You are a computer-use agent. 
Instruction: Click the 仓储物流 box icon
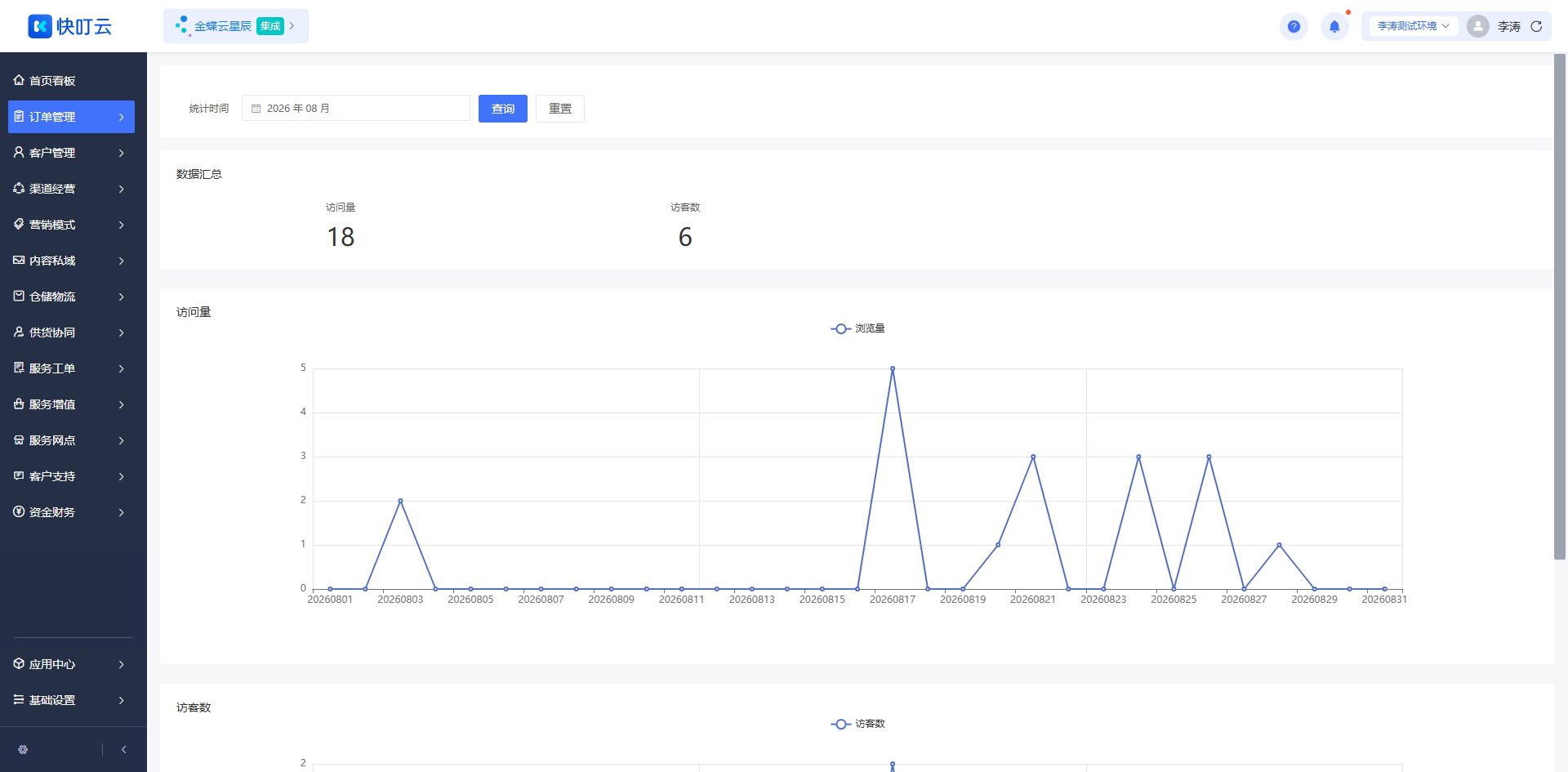(x=19, y=296)
